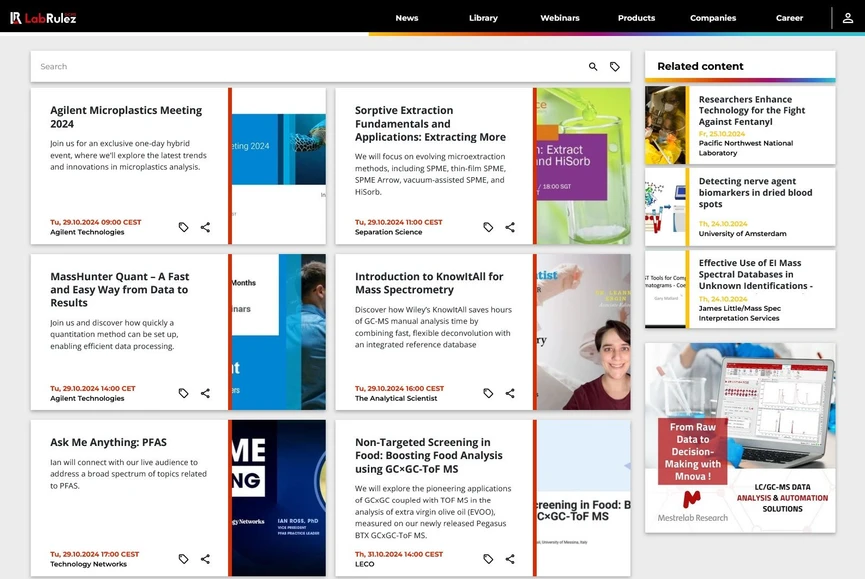Click tag icon on Ask Me Anything: PFAS card
This screenshot has height=579, width=865.
184,559
